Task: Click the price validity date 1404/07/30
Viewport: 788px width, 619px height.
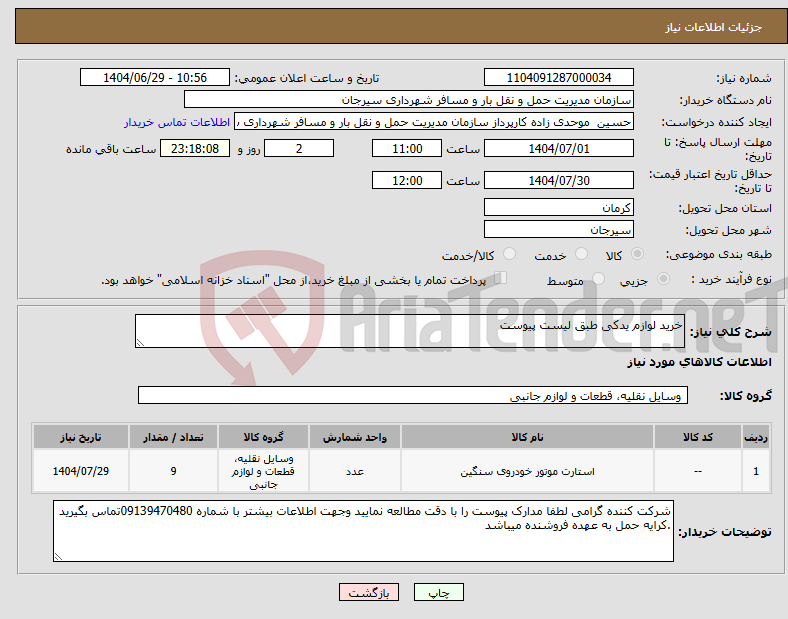Action: (558, 180)
